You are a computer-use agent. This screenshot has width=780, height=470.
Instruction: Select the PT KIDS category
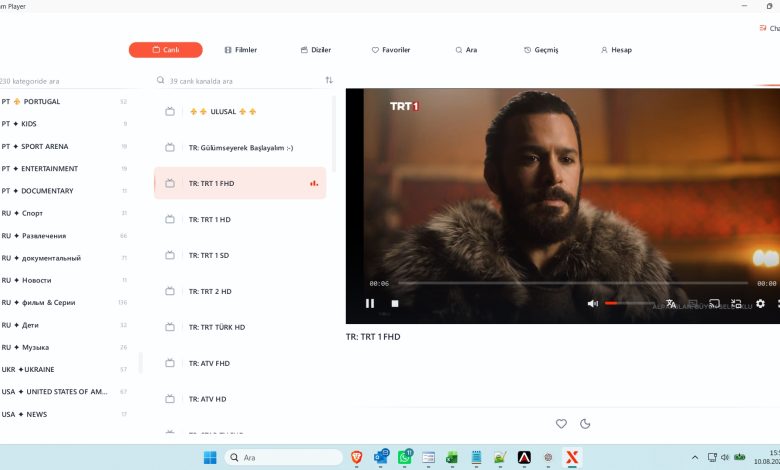(x=64, y=124)
